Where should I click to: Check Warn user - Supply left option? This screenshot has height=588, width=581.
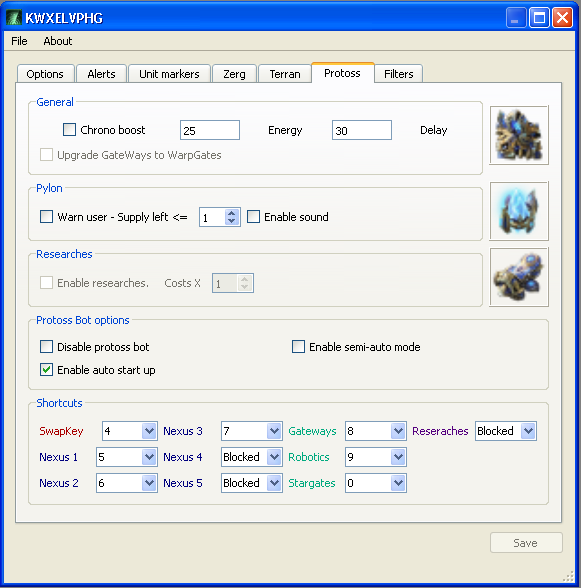click(x=47, y=216)
